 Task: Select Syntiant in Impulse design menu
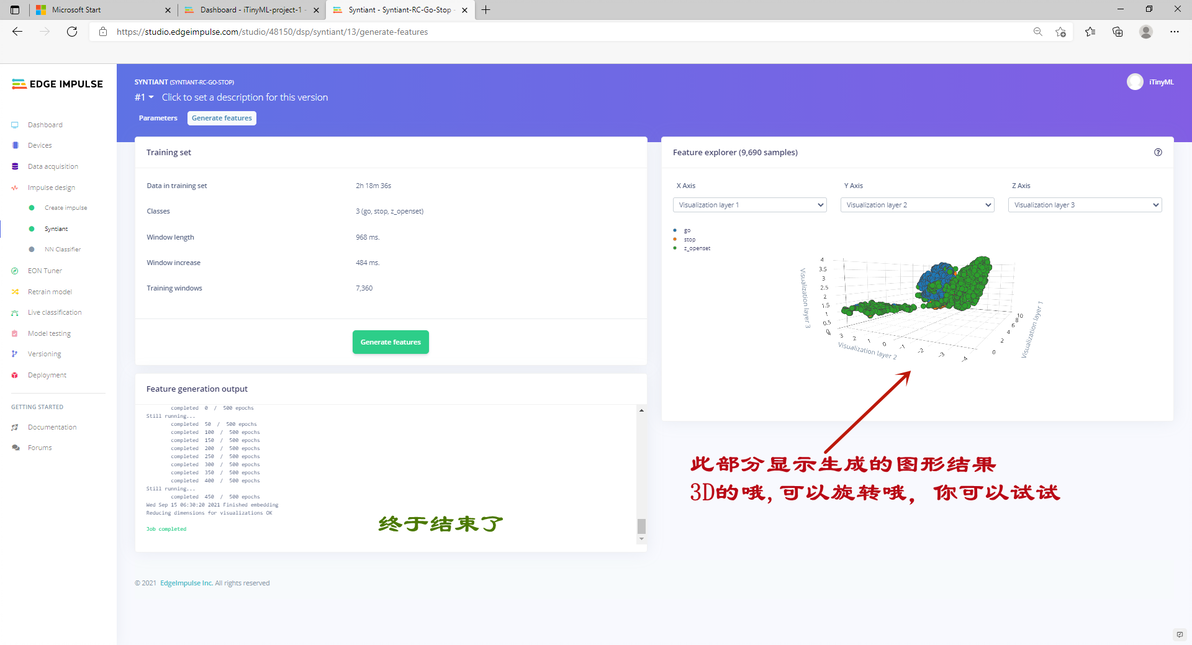pyautogui.click(x=56, y=229)
